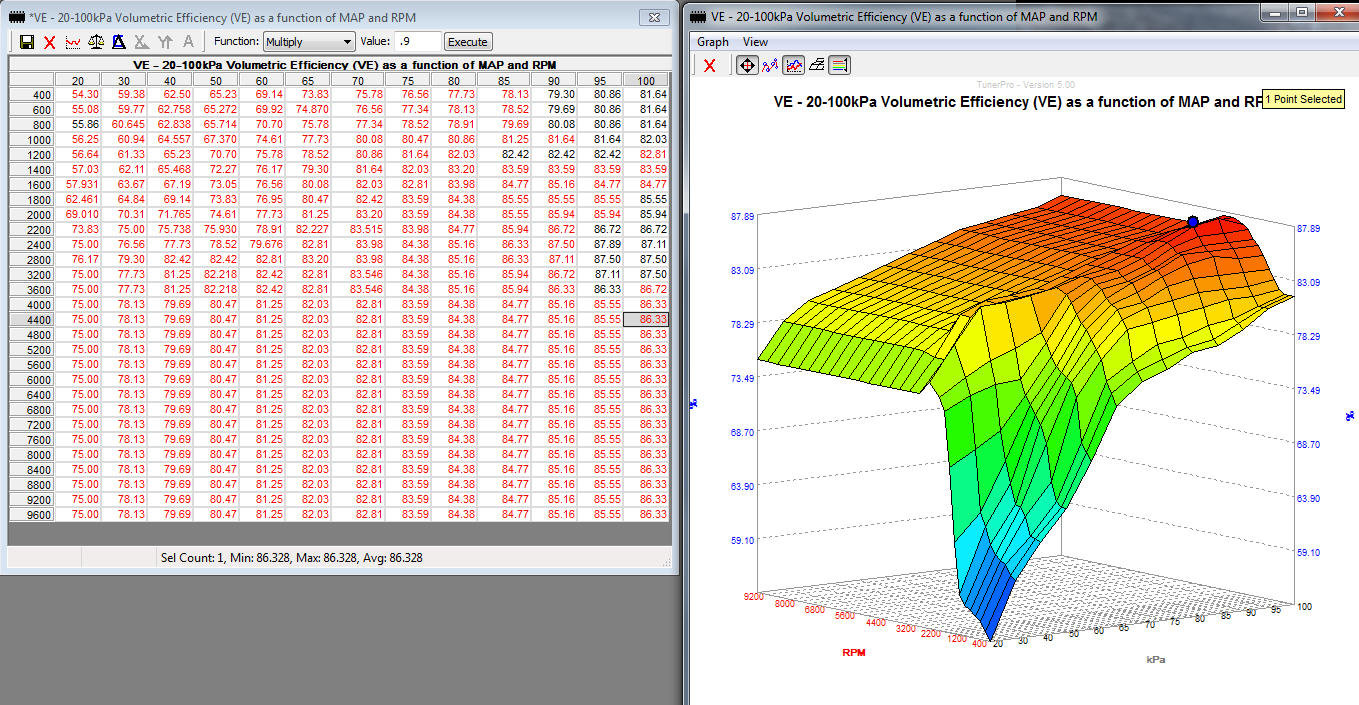Viewport: 1359px width, 705px height.
Task: Open the Graph menu
Action: tap(713, 42)
